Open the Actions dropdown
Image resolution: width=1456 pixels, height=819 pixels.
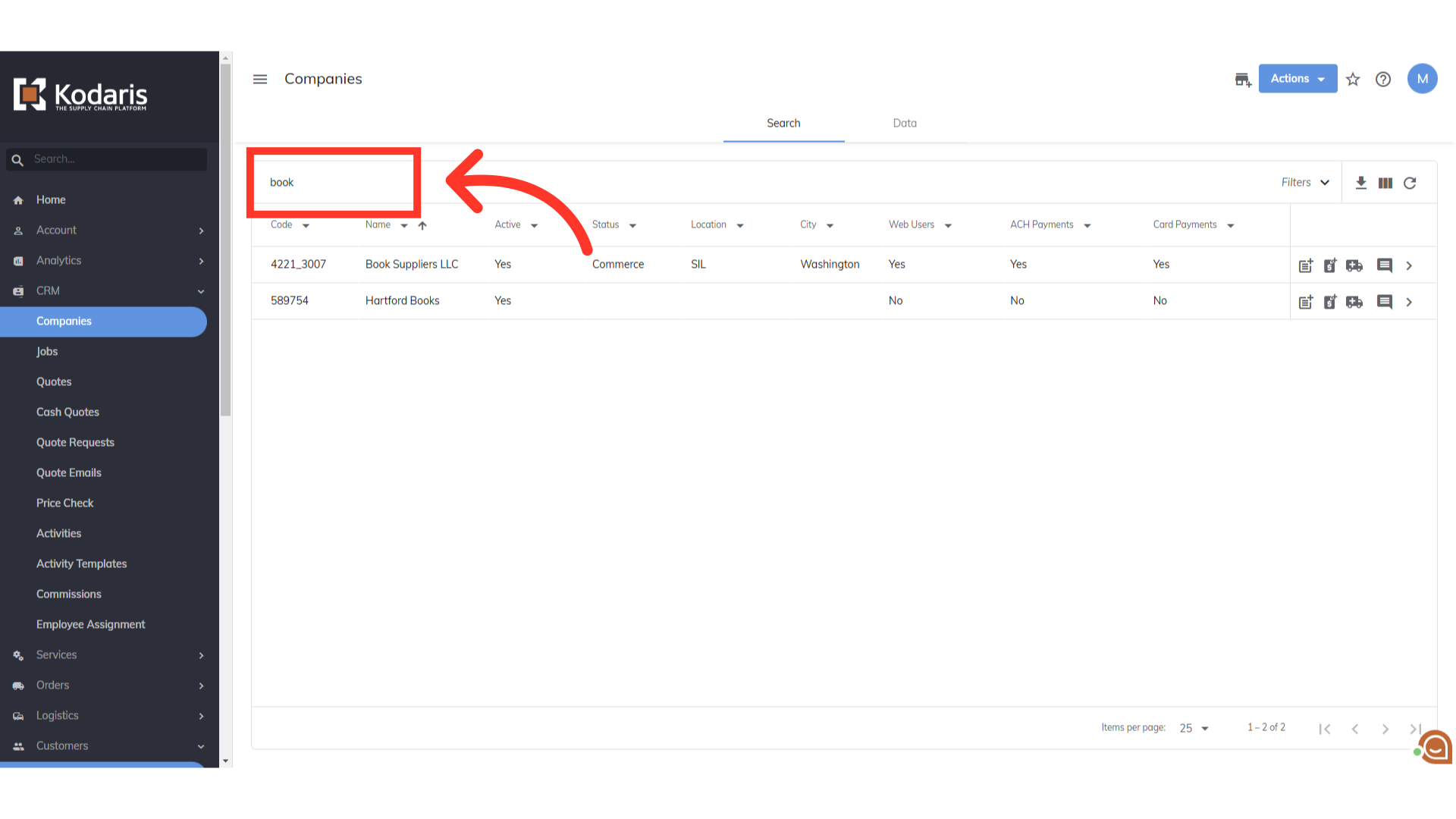1298,79
